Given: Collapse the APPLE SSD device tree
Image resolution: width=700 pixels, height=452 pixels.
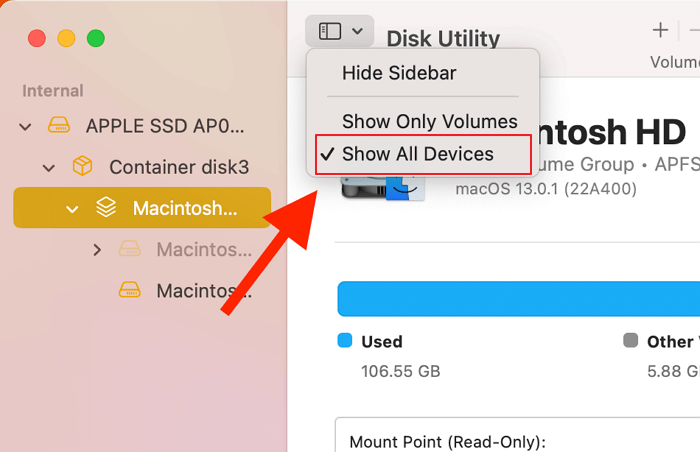Looking at the screenshot, I should pos(25,127).
